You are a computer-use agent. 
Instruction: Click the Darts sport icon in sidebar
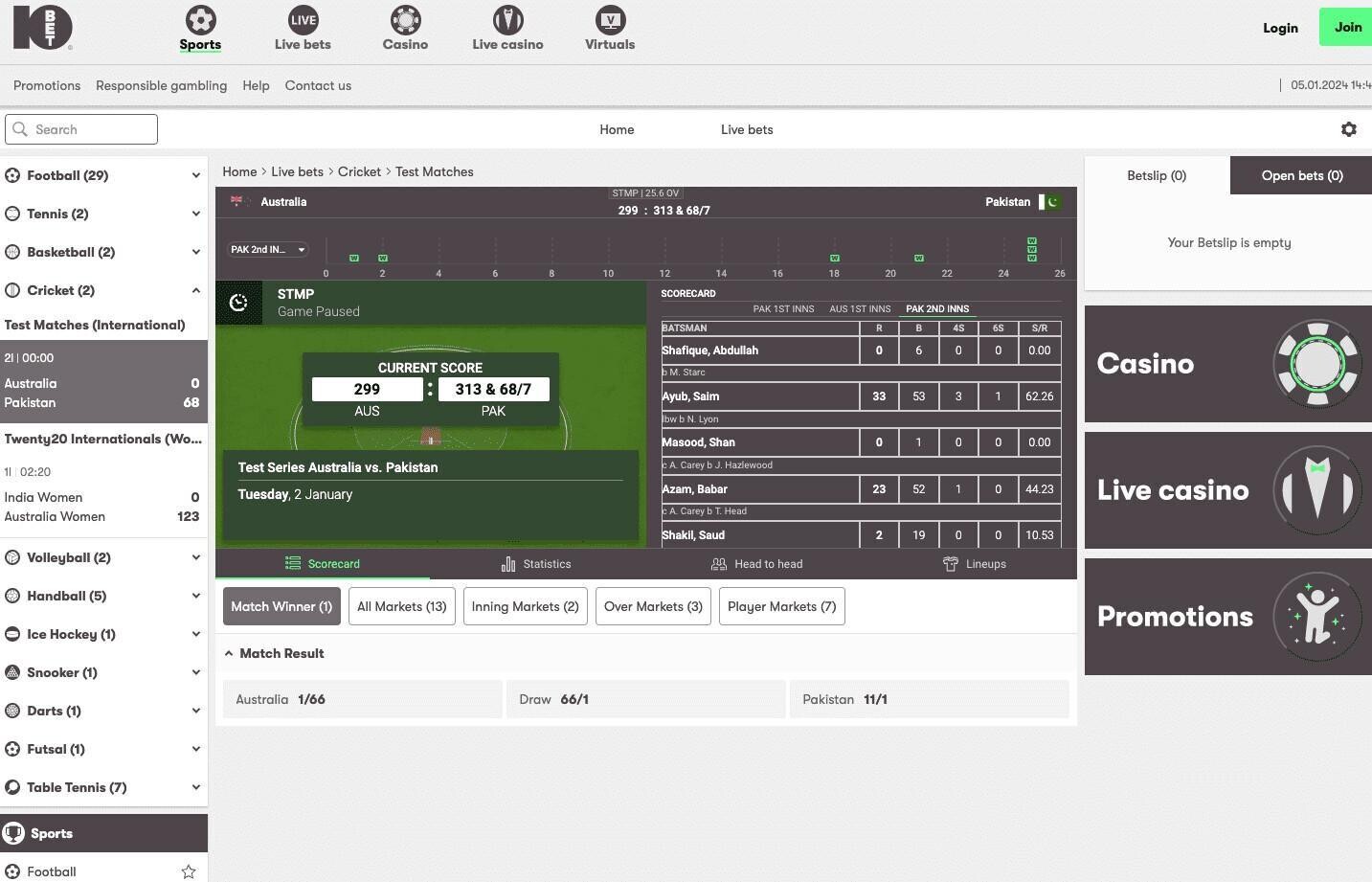(12, 711)
